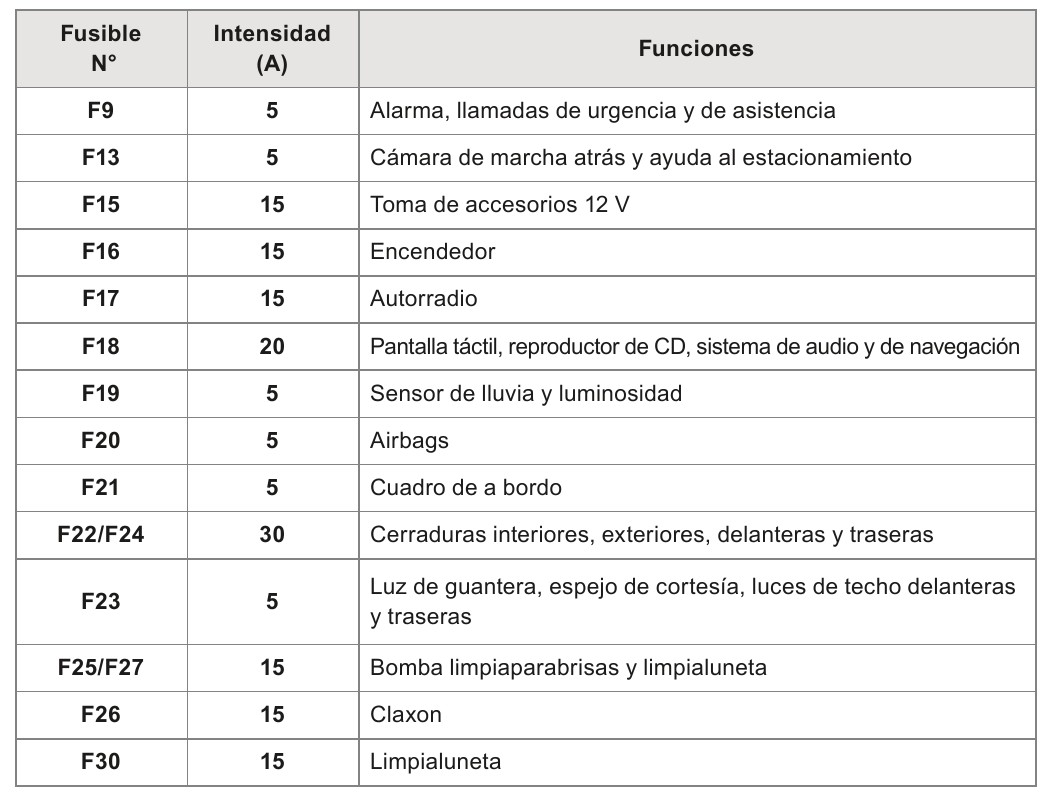Select the F30 fuse cell
The image size is (1055, 796).
101,761
